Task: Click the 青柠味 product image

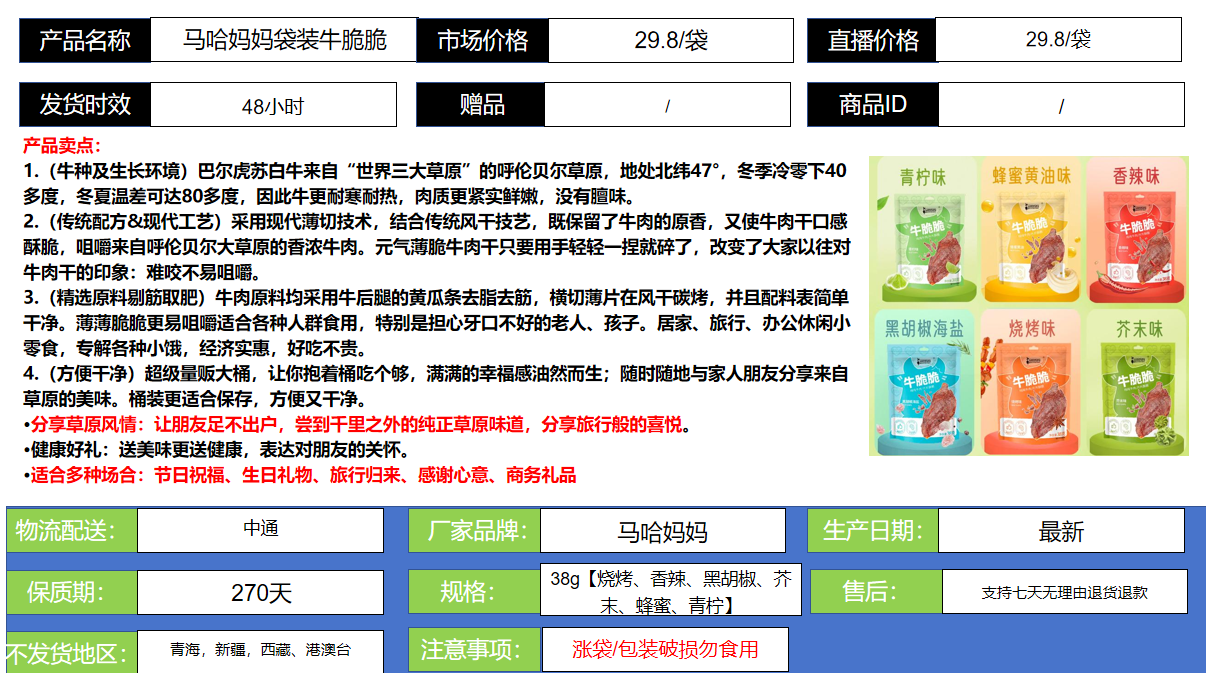Action: pos(922,232)
